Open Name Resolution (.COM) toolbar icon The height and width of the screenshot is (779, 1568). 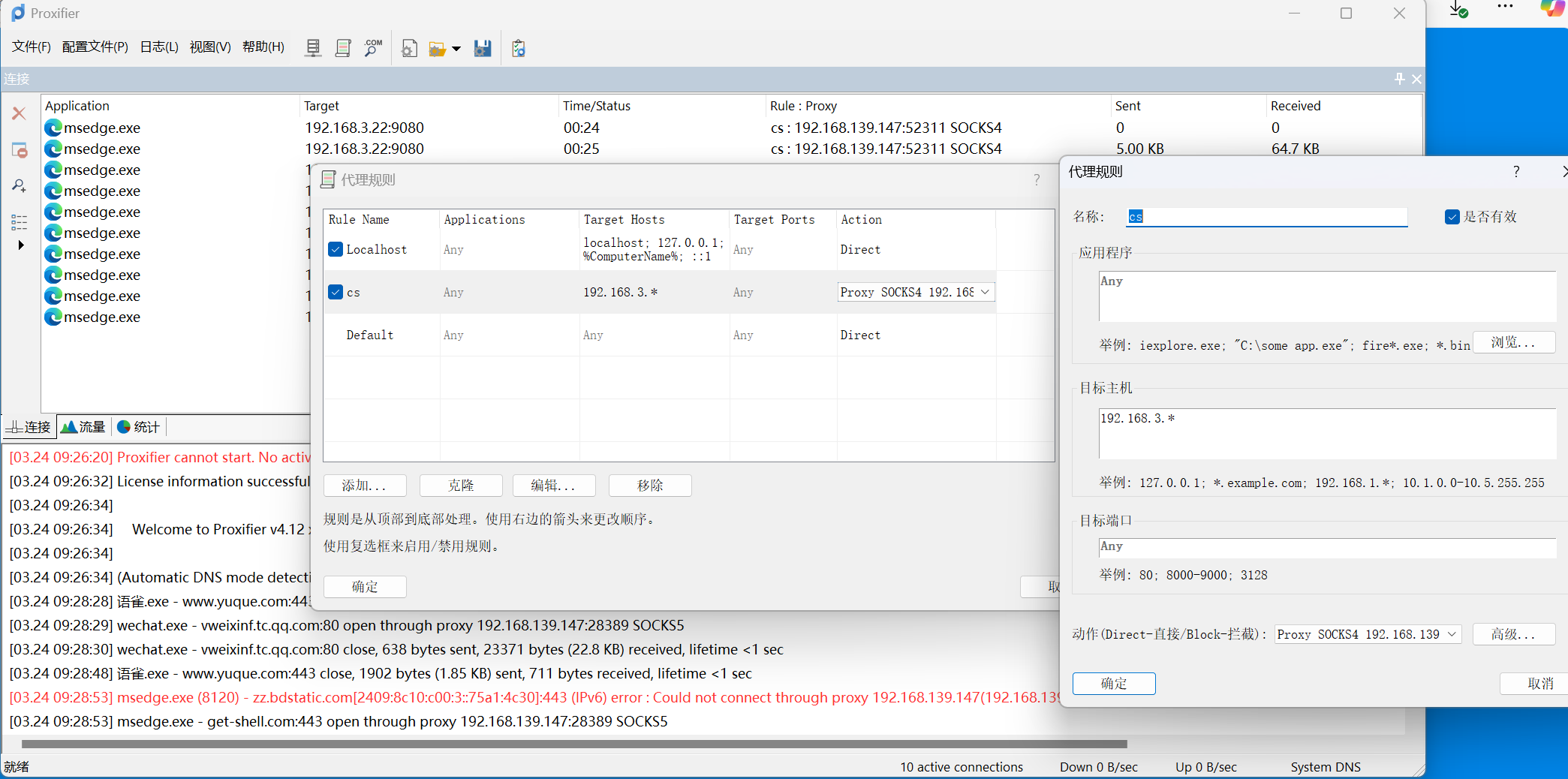373,48
